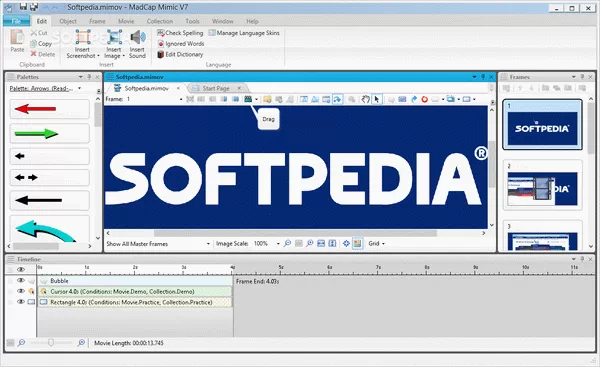Click the timeline zoom-in magnifier icon
This screenshot has width=600, height=367.
[81, 343]
